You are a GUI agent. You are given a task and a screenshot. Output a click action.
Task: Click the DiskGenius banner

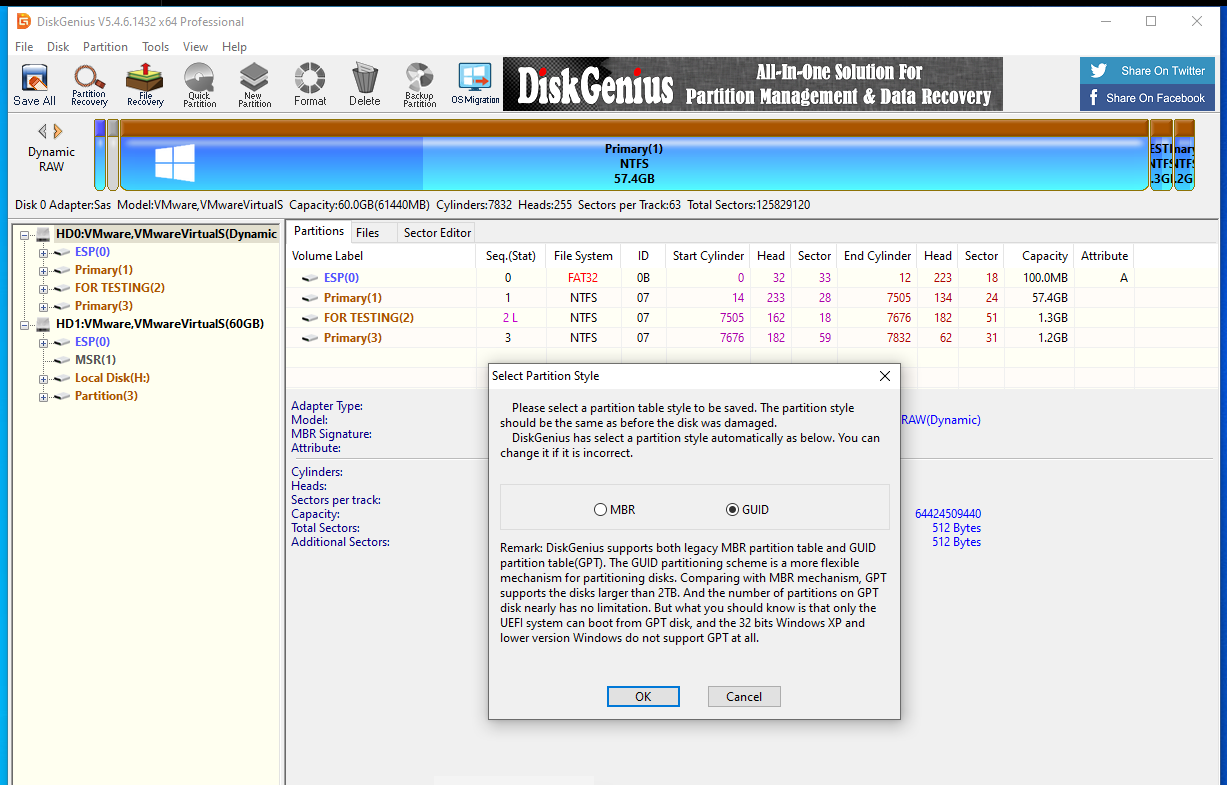click(752, 84)
